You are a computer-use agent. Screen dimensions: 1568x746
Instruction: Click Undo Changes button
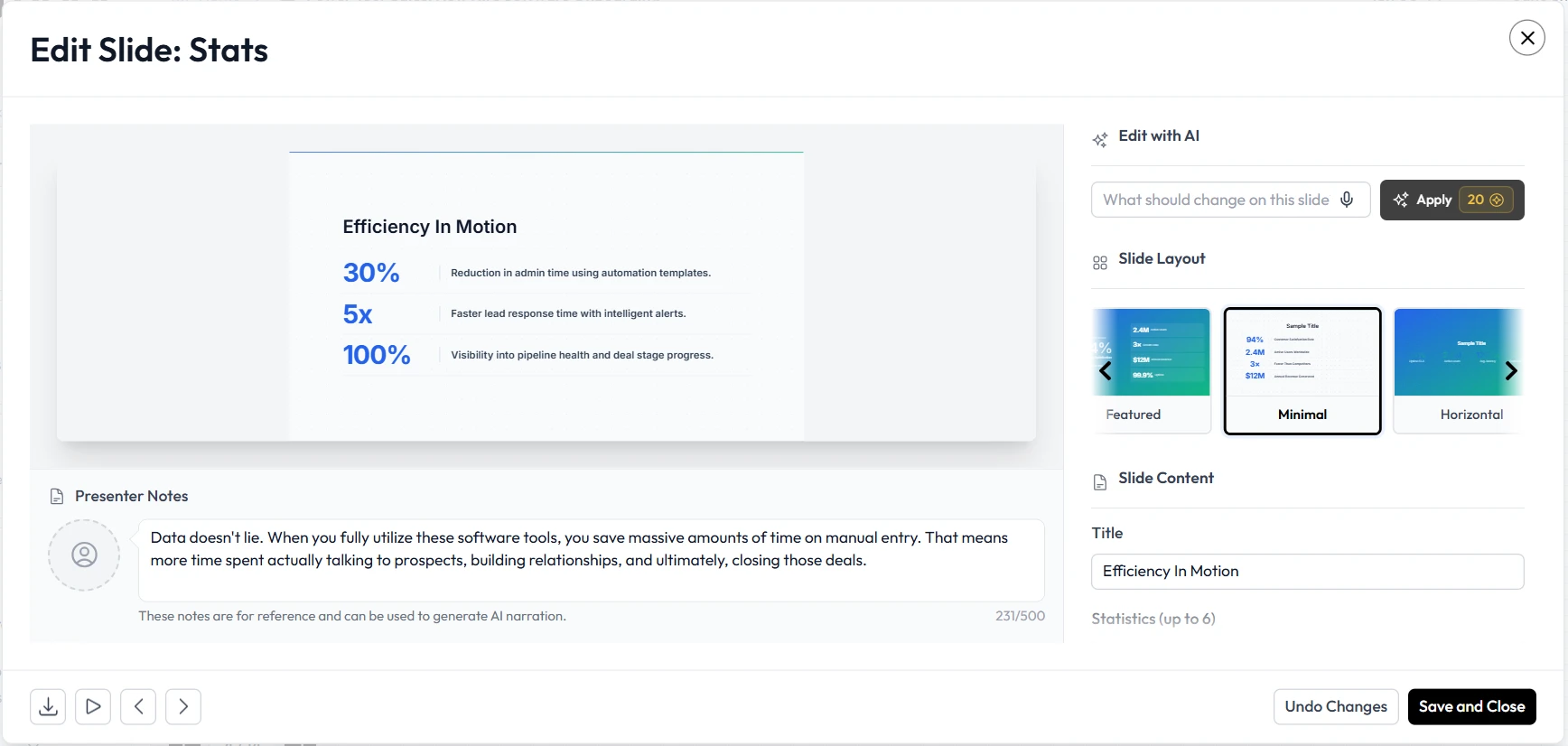pos(1336,706)
